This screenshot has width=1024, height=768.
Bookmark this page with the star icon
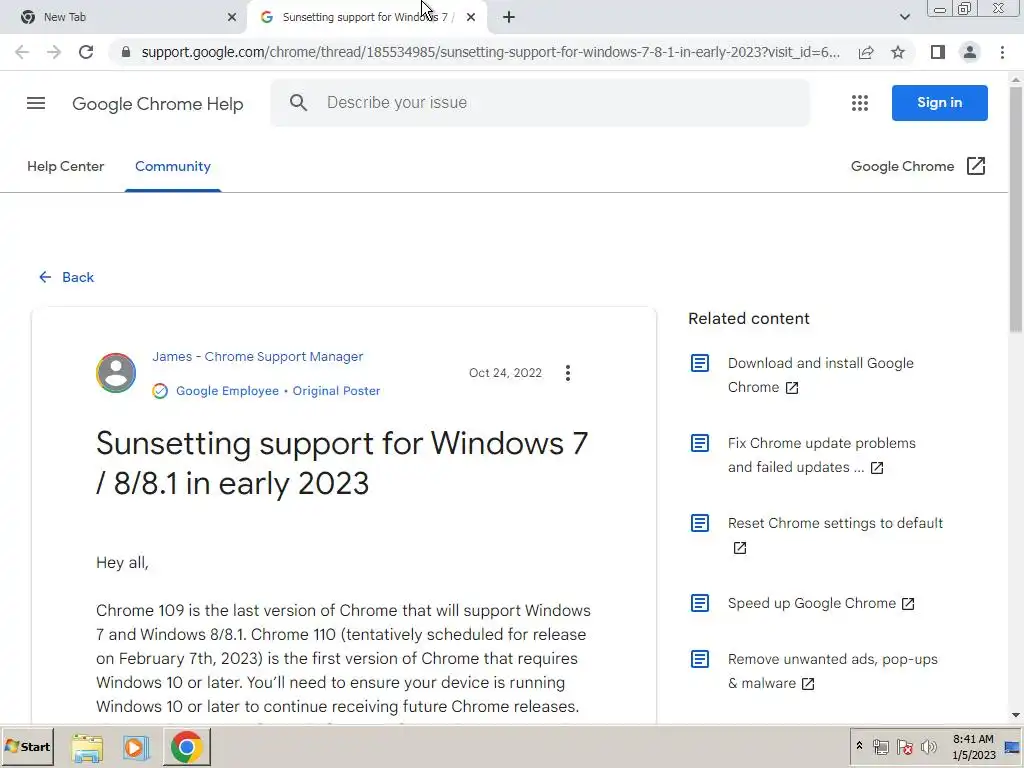[898, 52]
